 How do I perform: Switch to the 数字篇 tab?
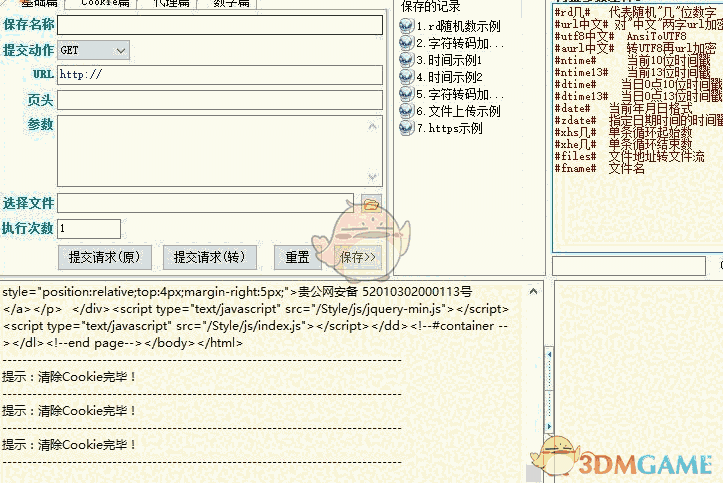click(x=231, y=3)
